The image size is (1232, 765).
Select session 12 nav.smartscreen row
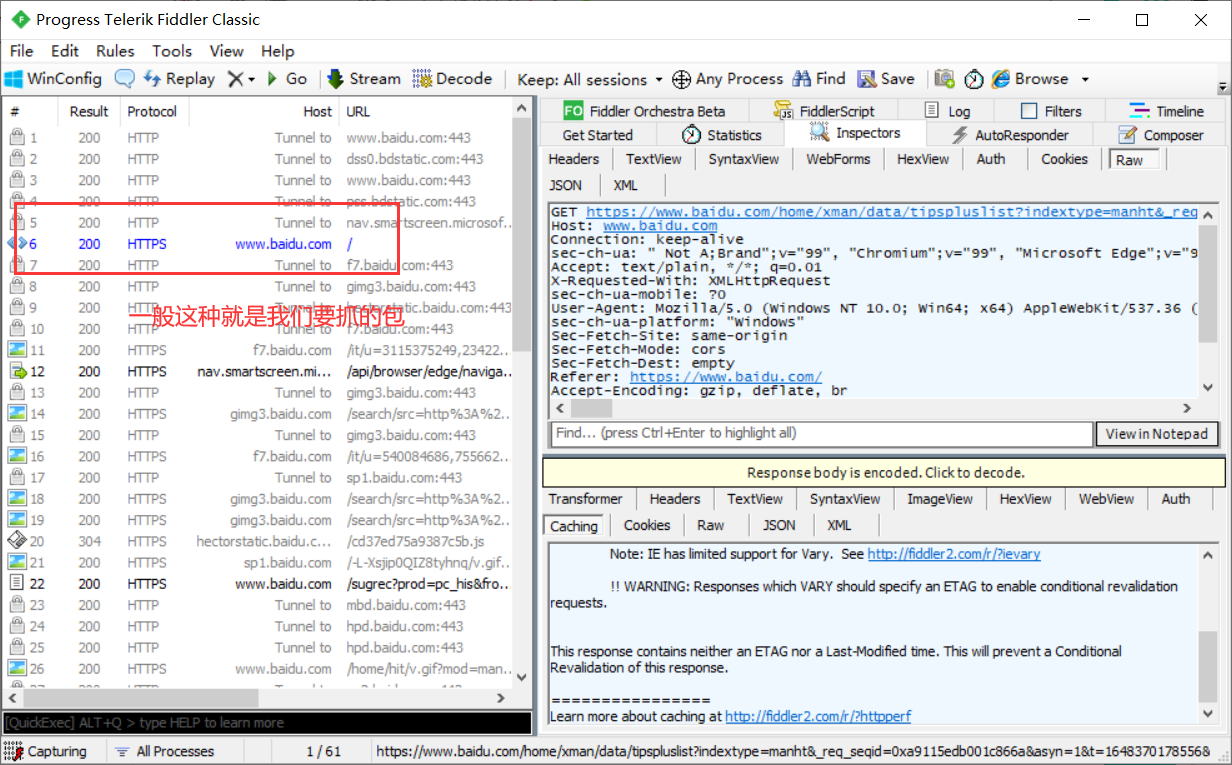point(258,372)
